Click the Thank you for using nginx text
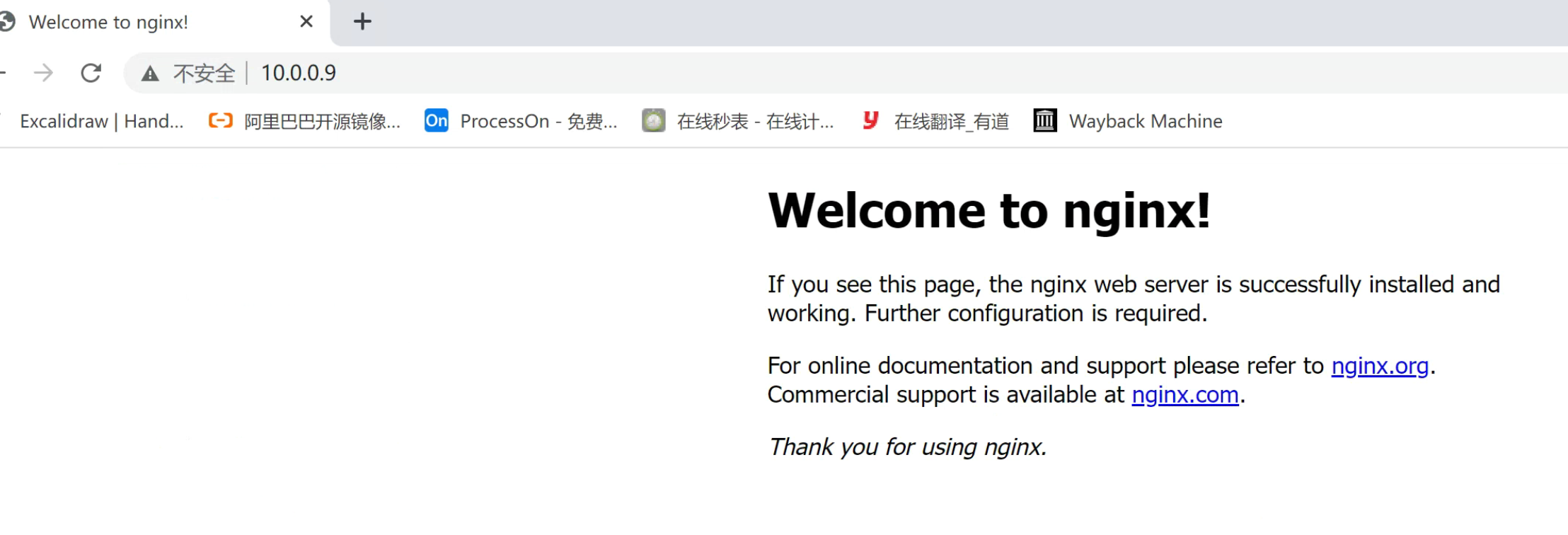Image resolution: width=1568 pixels, height=535 pixels. point(907,447)
